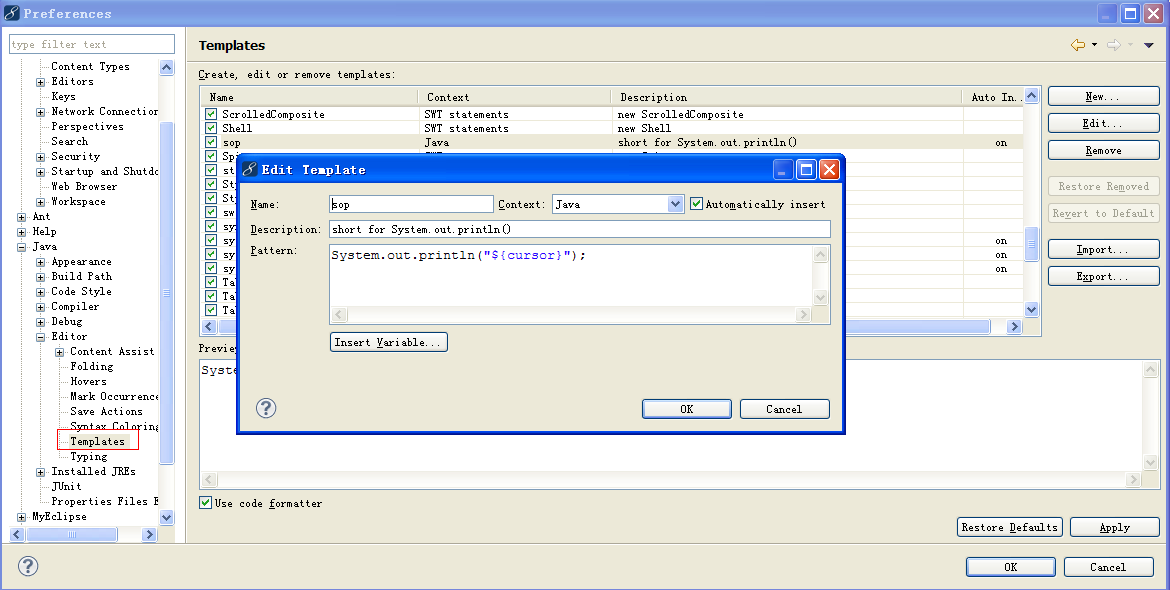Select Keys in the tree
The height and width of the screenshot is (590, 1170).
(63, 96)
